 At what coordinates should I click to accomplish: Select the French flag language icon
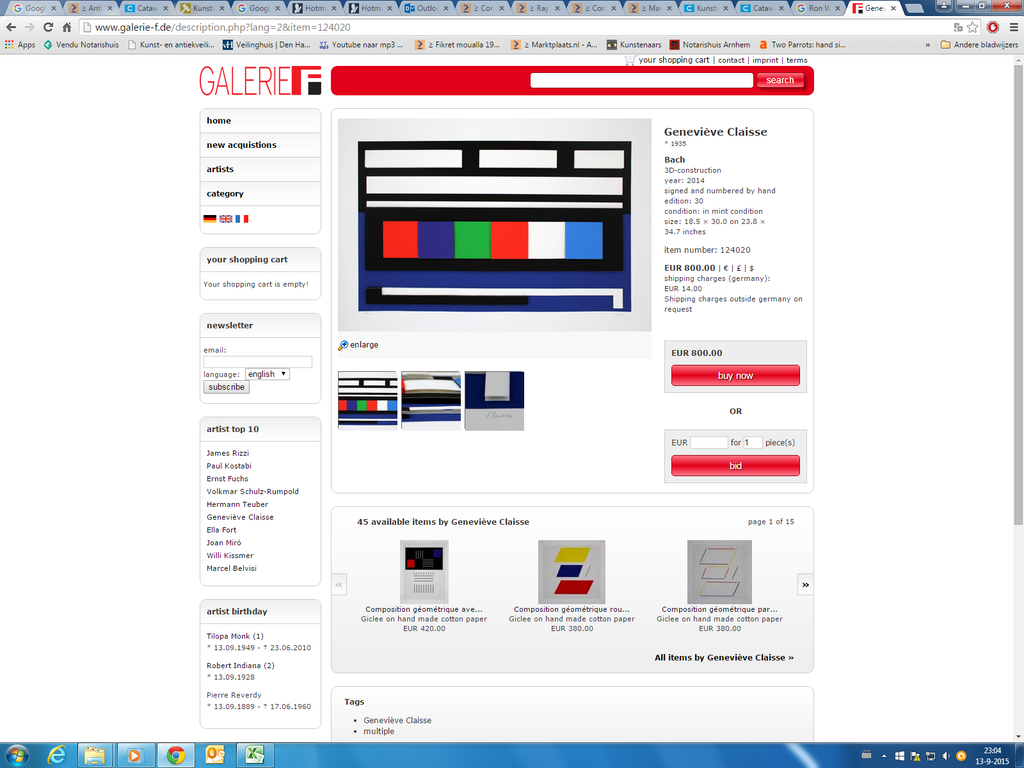[242, 218]
